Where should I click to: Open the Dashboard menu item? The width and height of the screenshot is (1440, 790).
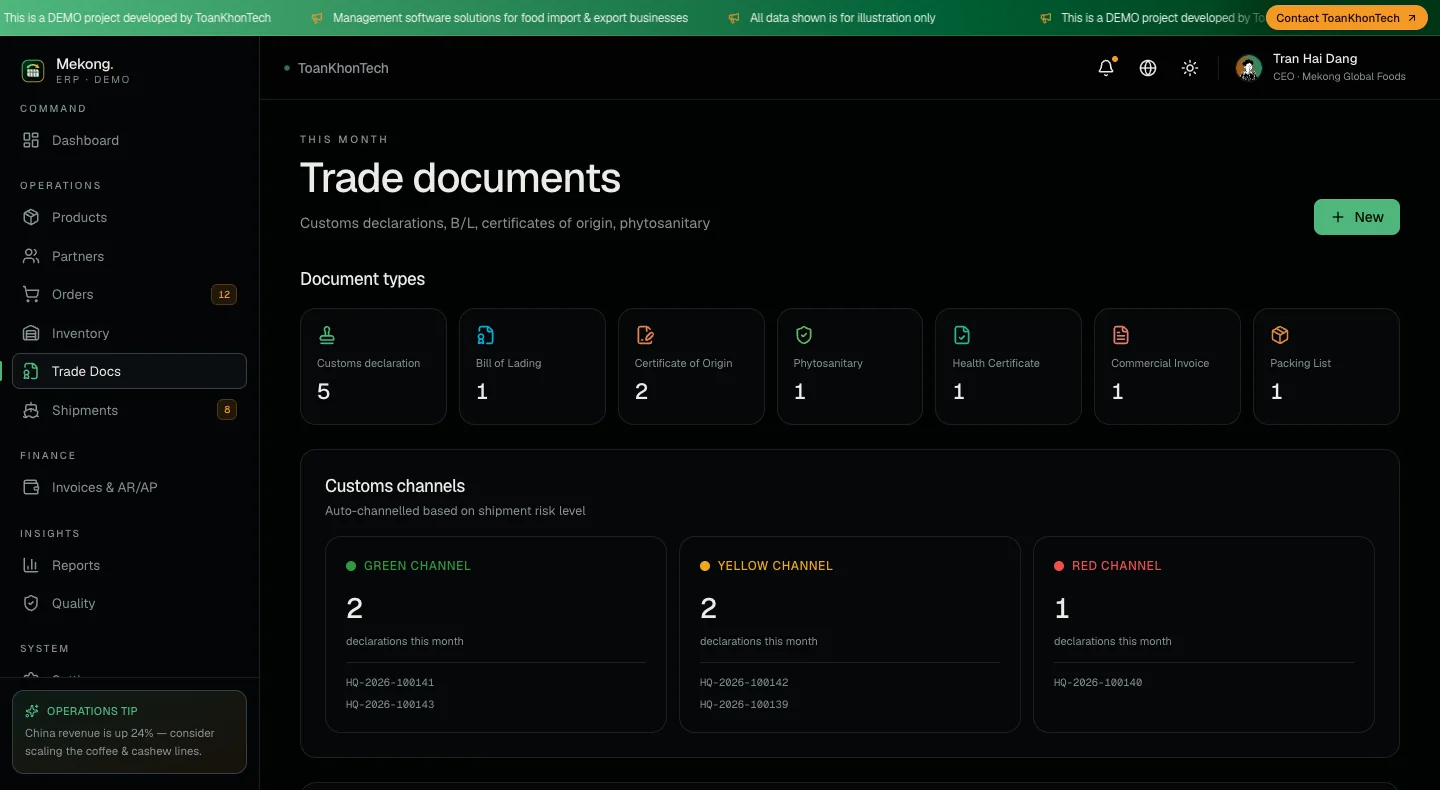(x=129, y=141)
